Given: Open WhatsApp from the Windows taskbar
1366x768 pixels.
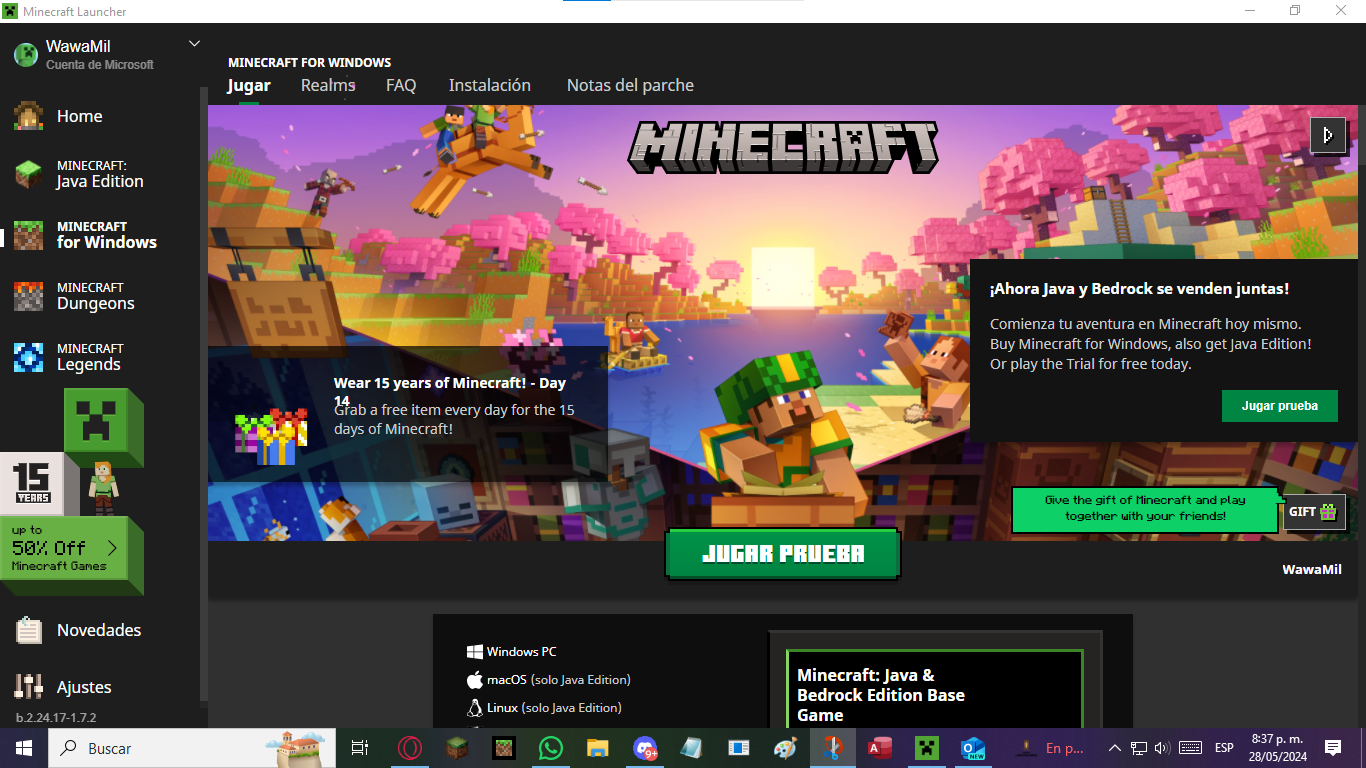Looking at the screenshot, I should (x=550, y=748).
